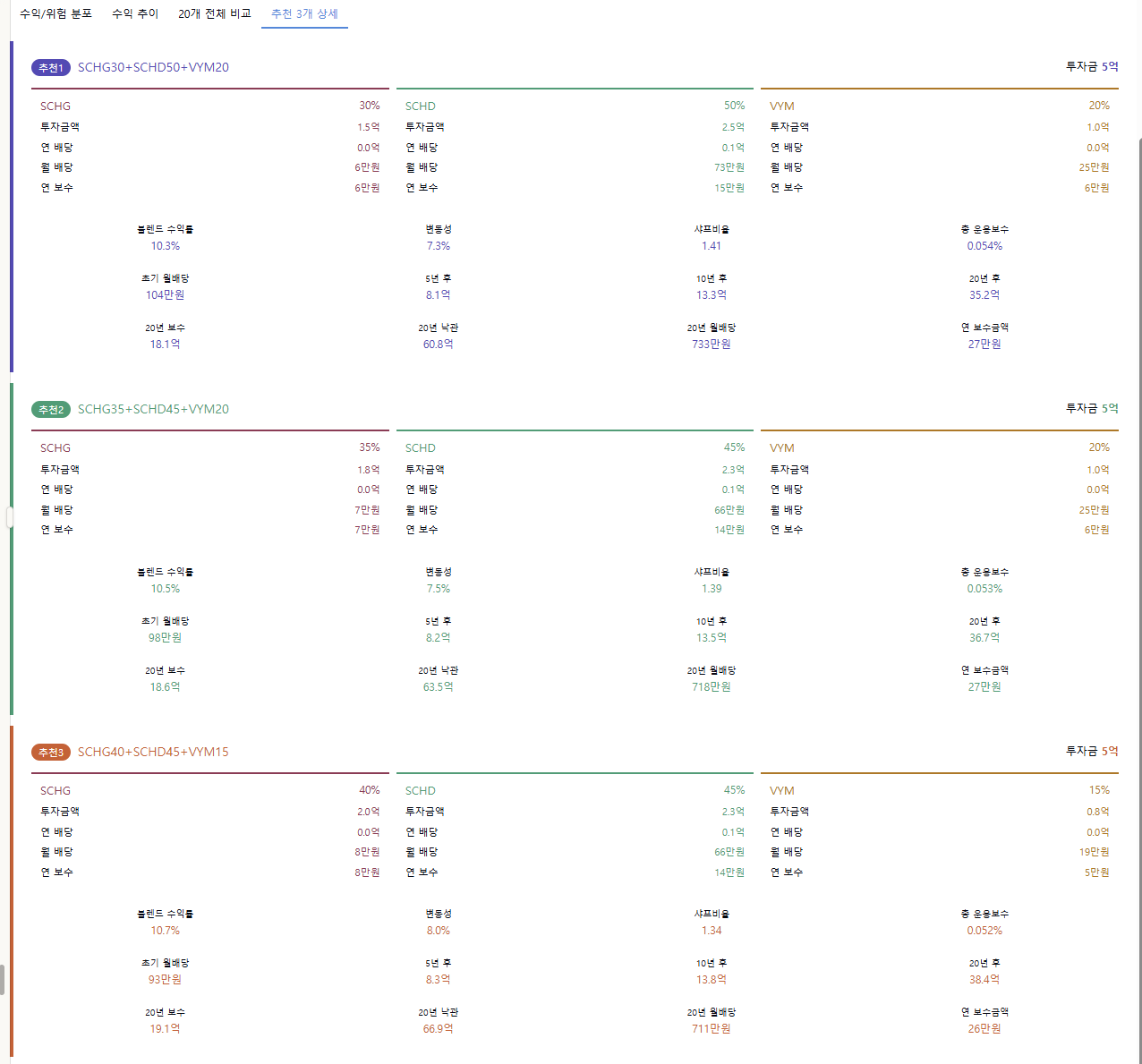Image resolution: width=1142 pixels, height=1064 pixels.
Task: Click the SCHD 연 보수 value 15만원
Action: [729, 188]
